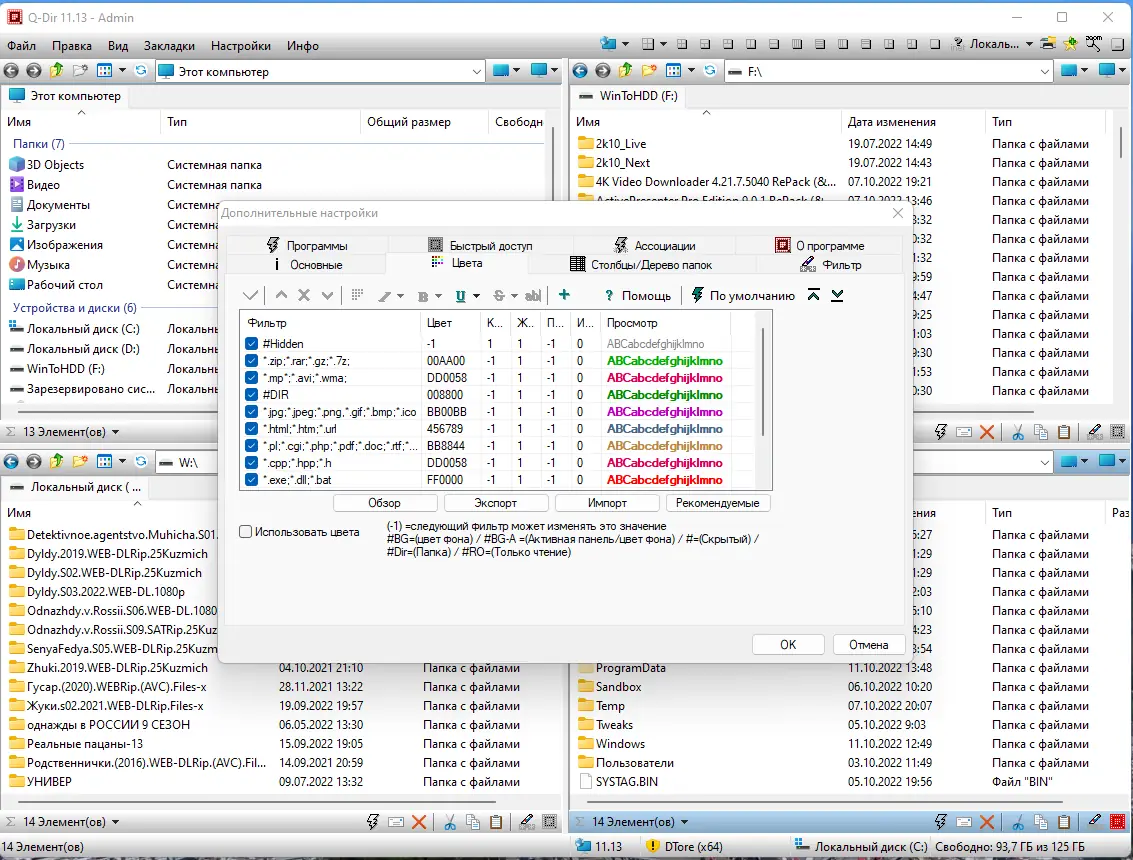Uncheck the #Hidden filter checkbox

click(252, 344)
